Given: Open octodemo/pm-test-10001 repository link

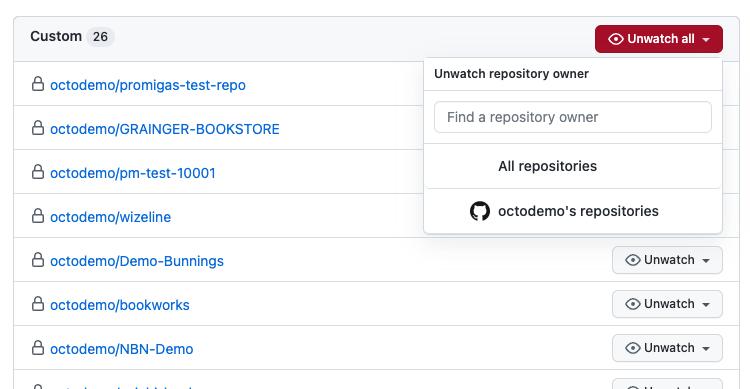Looking at the screenshot, I should (x=133, y=173).
